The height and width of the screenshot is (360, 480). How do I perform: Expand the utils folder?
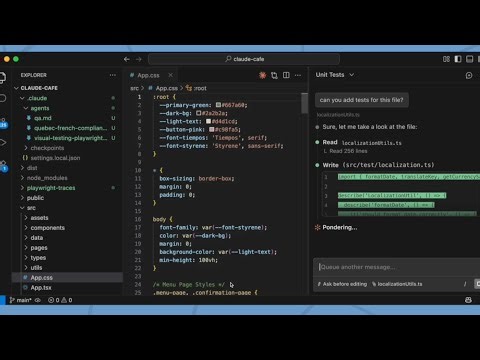pyautogui.click(x=26, y=268)
